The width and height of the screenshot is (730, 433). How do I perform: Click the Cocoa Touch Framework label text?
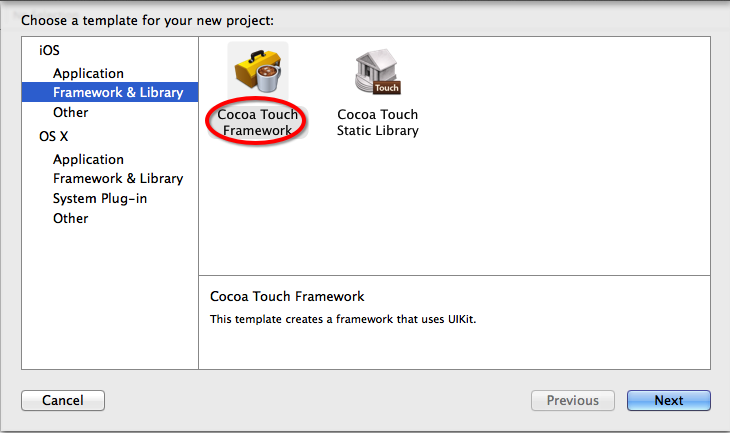[x=257, y=122]
